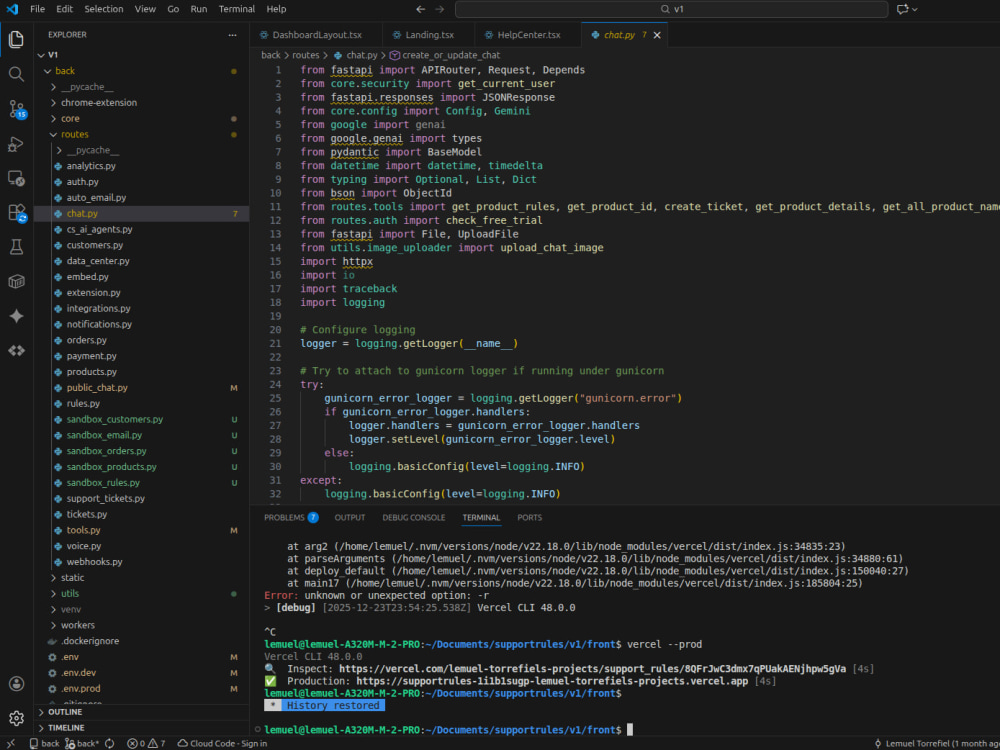The width and height of the screenshot is (1000, 750).
Task: Collapse the back folder
Action: tap(48, 71)
